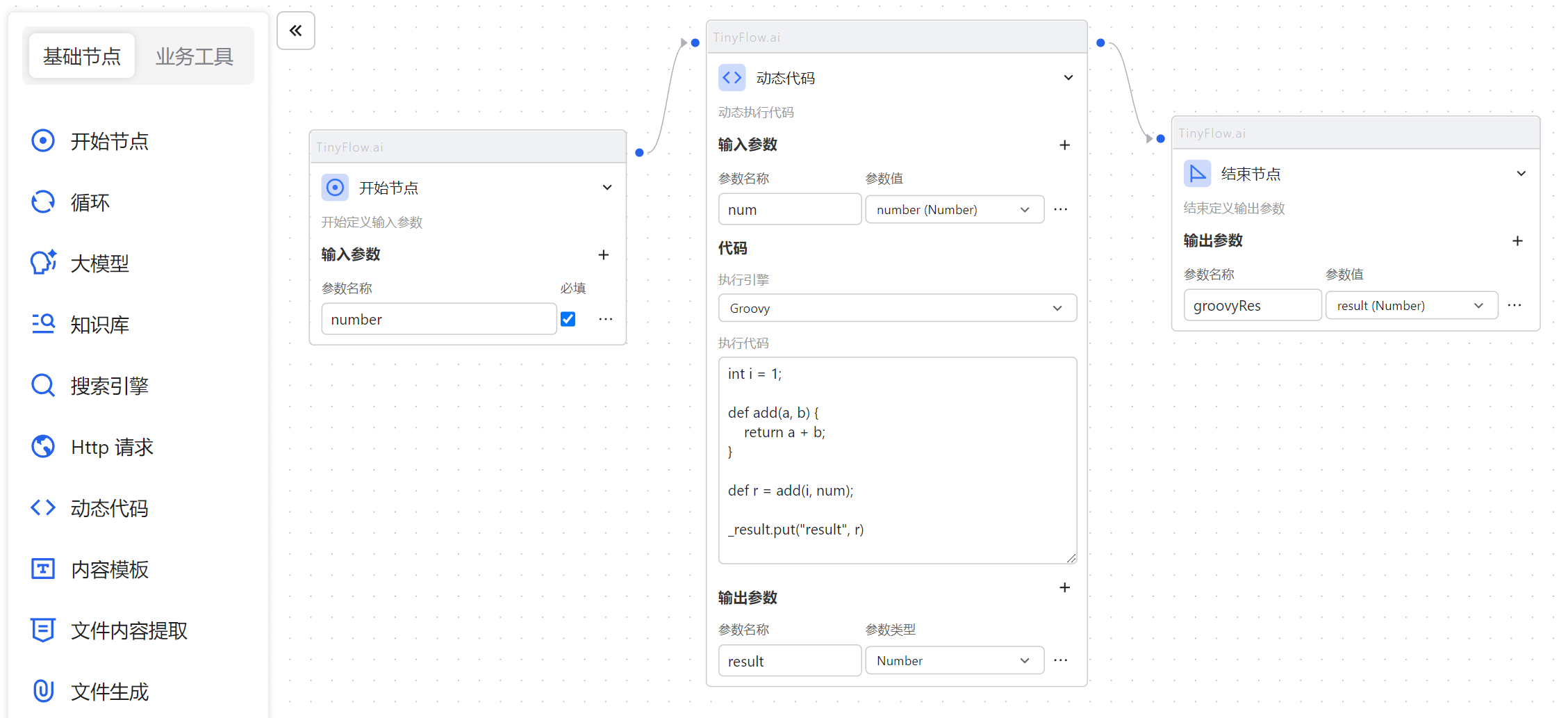The width and height of the screenshot is (1568, 718).
Task: Add an input parameter to the start node
Action: click(604, 255)
